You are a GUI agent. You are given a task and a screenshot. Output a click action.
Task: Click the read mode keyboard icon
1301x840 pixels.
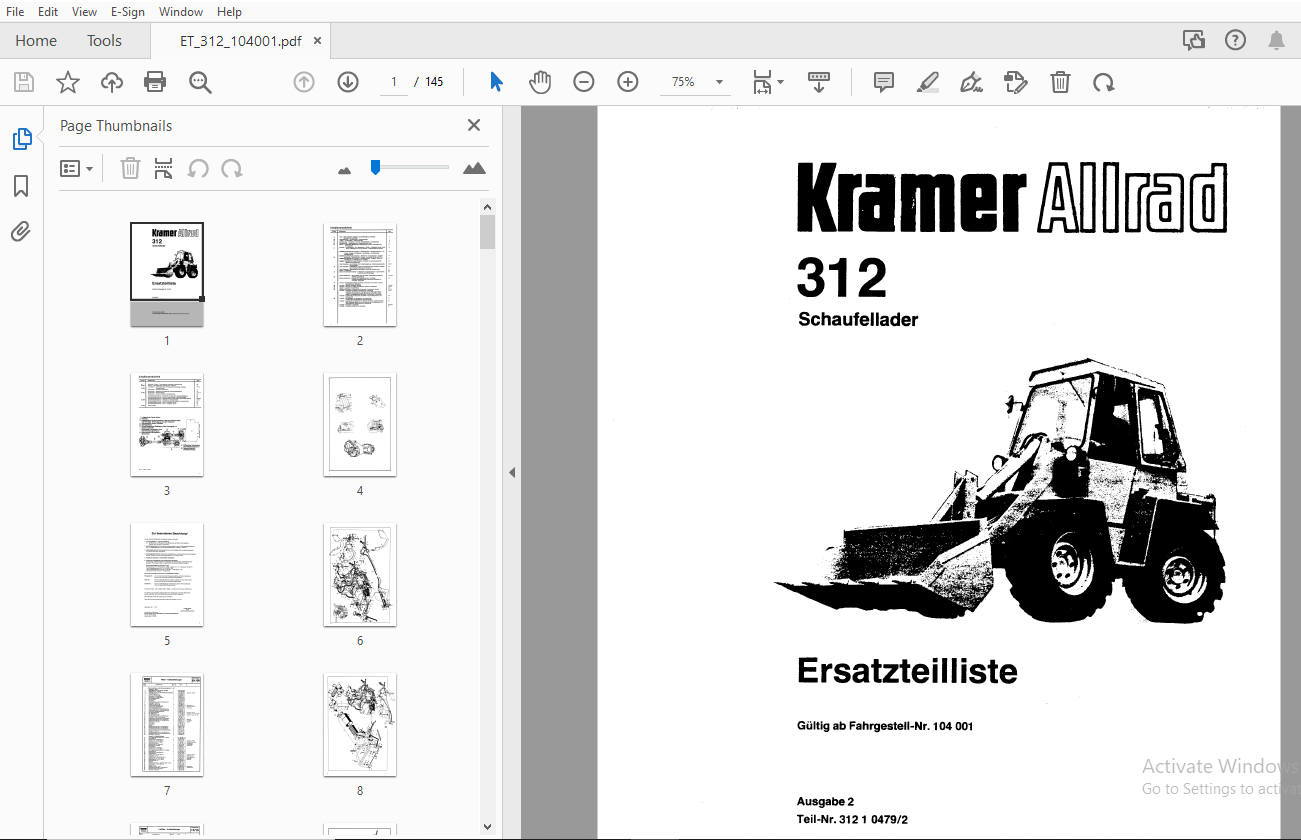point(819,82)
